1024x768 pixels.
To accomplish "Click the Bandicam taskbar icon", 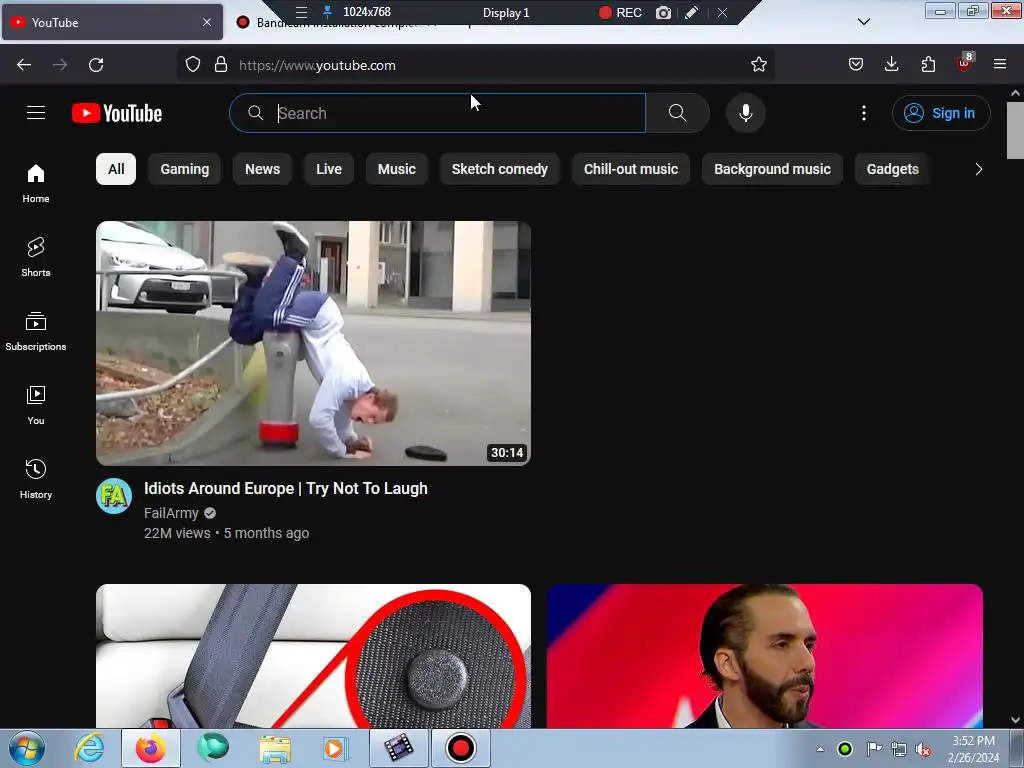I will pos(460,748).
